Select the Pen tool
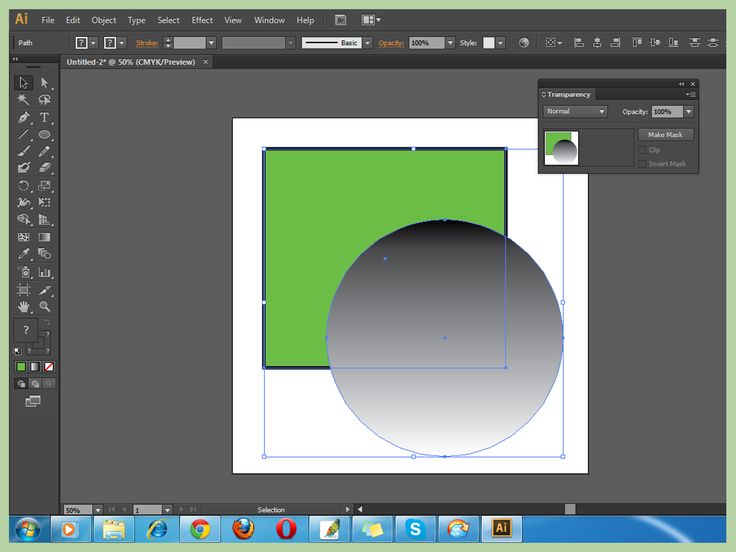 click(x=23, y=117)
